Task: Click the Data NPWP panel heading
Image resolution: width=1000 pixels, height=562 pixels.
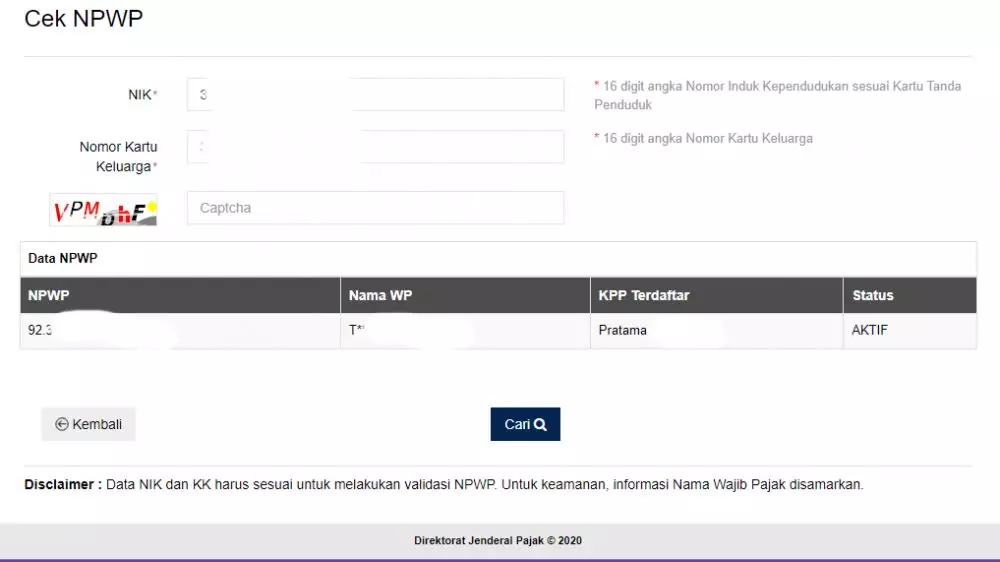Action: (63, 258)
